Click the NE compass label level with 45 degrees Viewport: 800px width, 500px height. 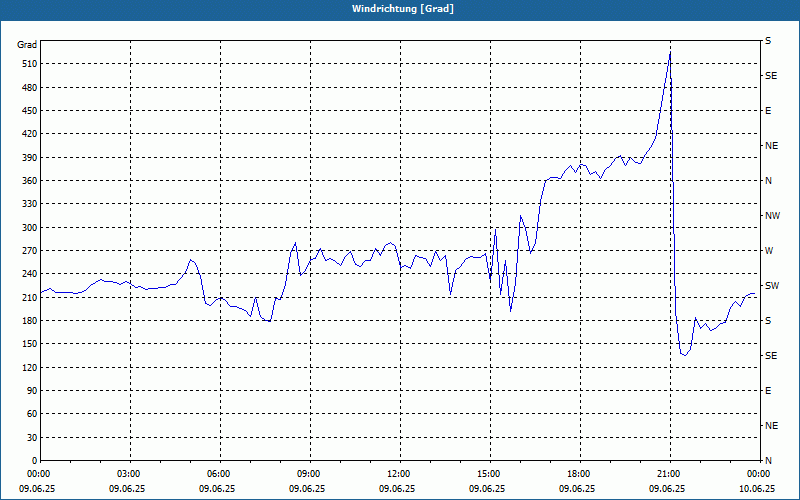click(771, 426)
